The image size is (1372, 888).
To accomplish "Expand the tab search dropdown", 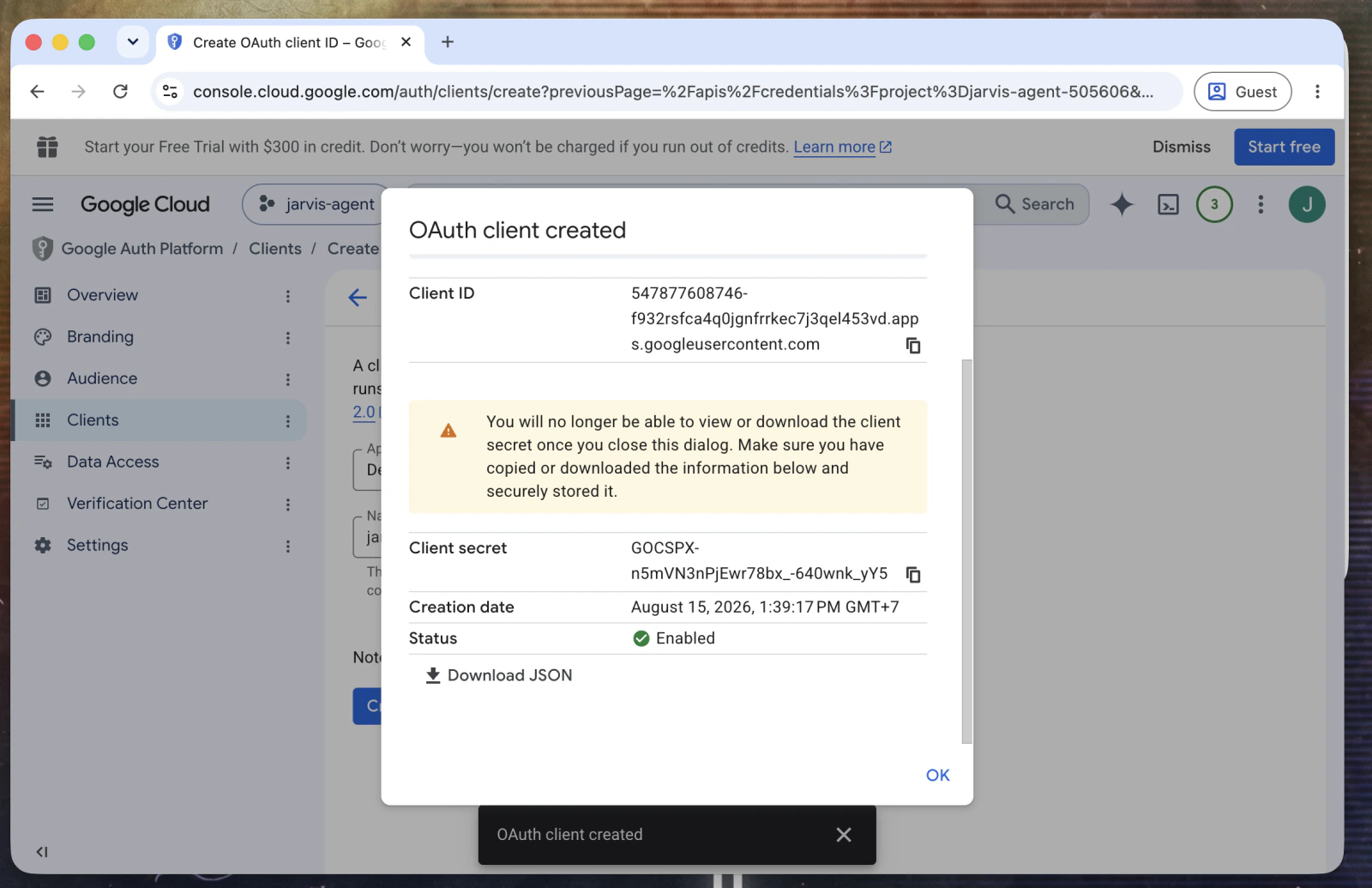I will [133, 41].
